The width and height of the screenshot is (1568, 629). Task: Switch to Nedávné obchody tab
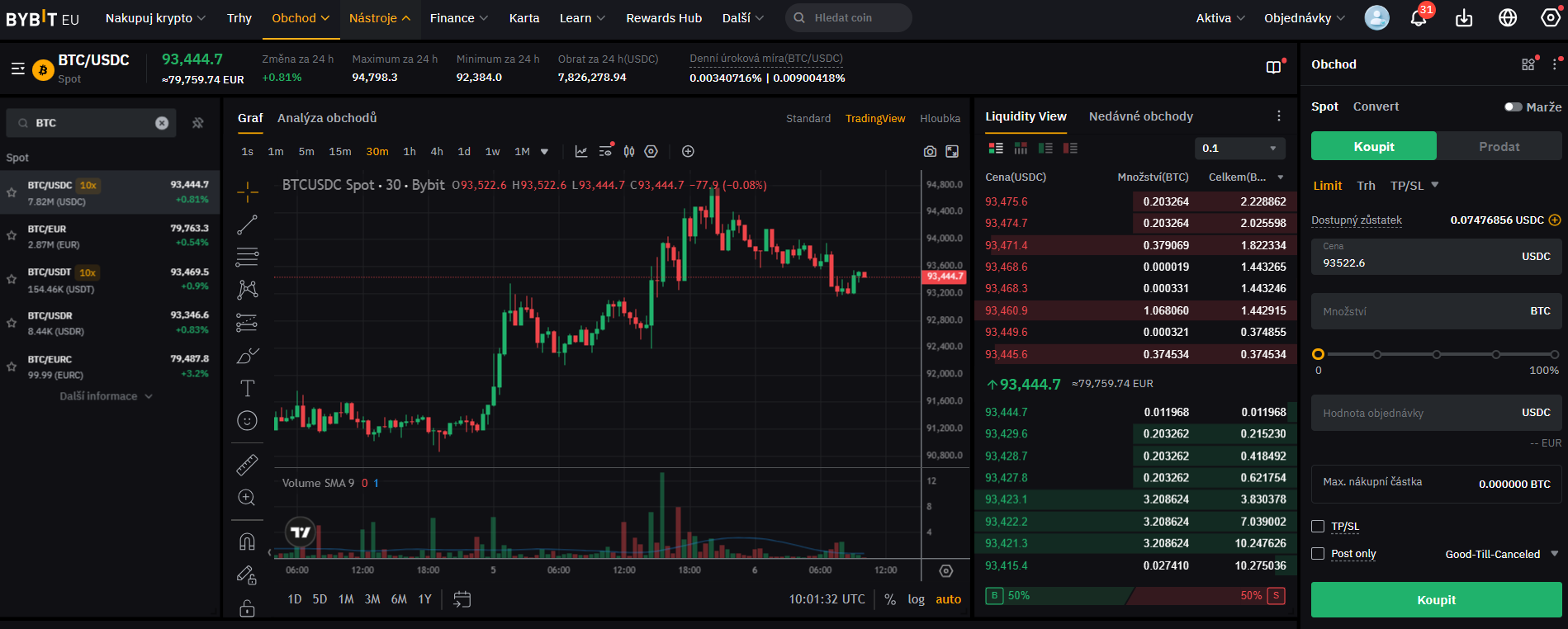pos(1140,116)
